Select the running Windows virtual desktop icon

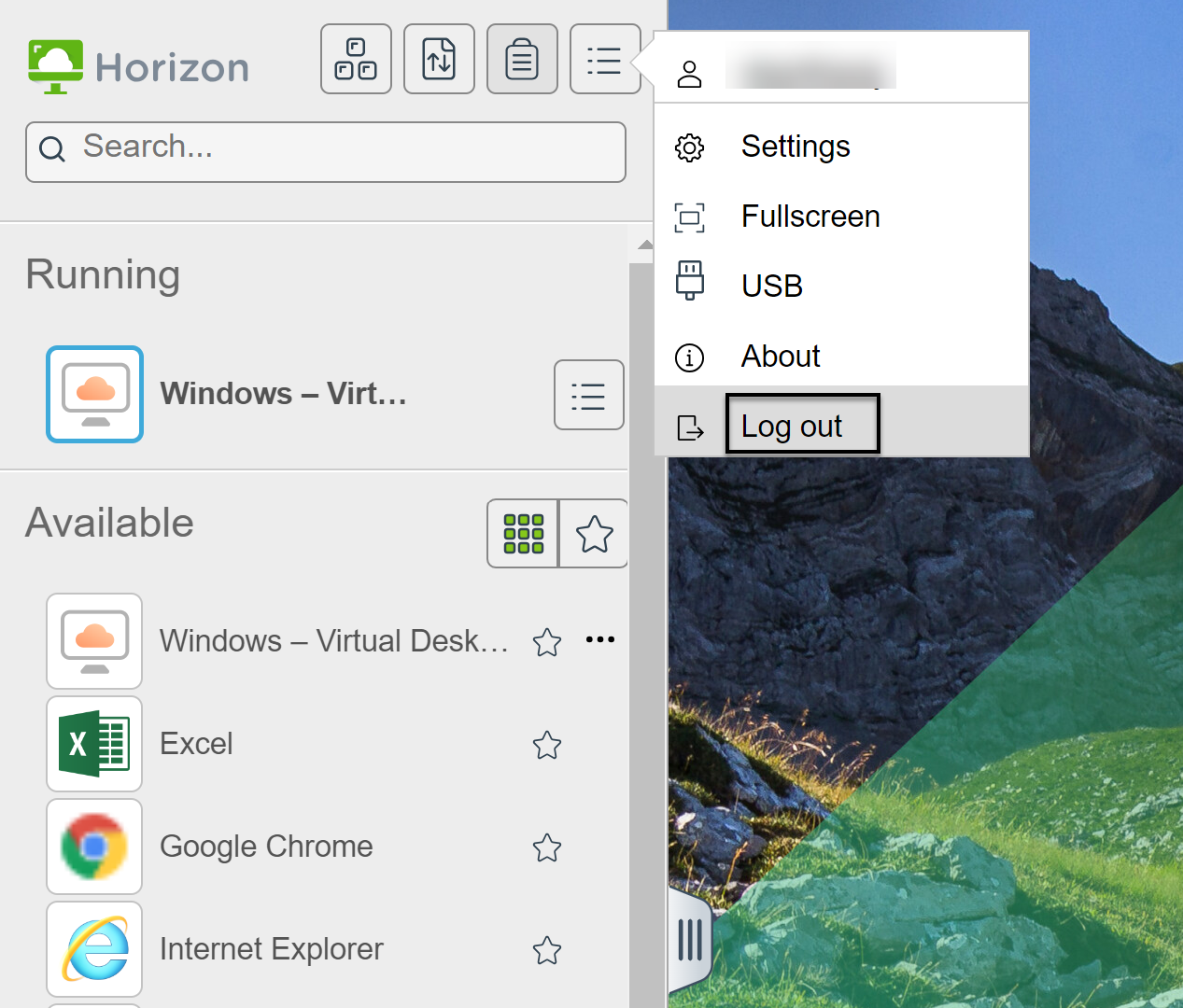[94, 394]
